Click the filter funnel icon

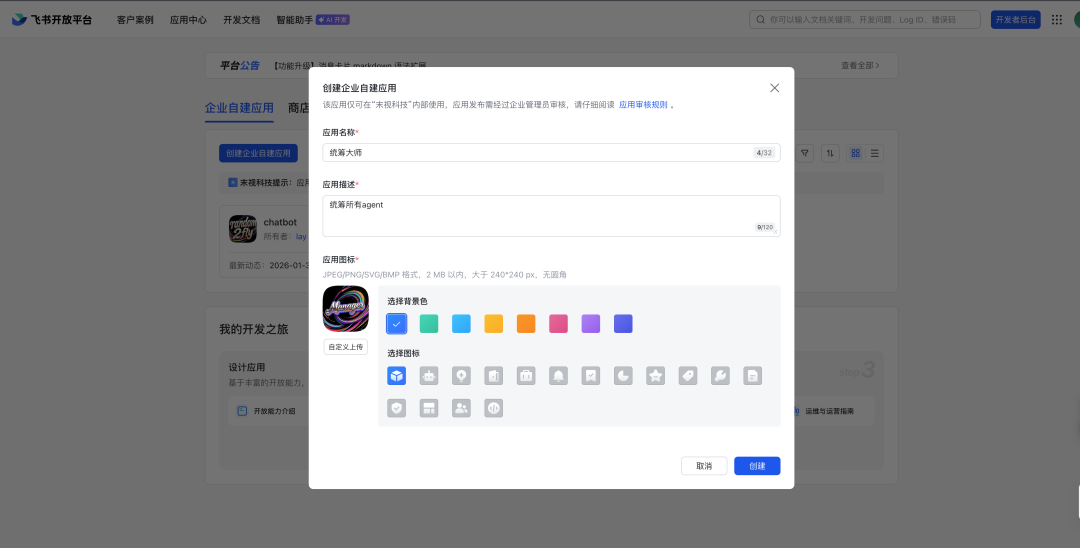point(804,153)
